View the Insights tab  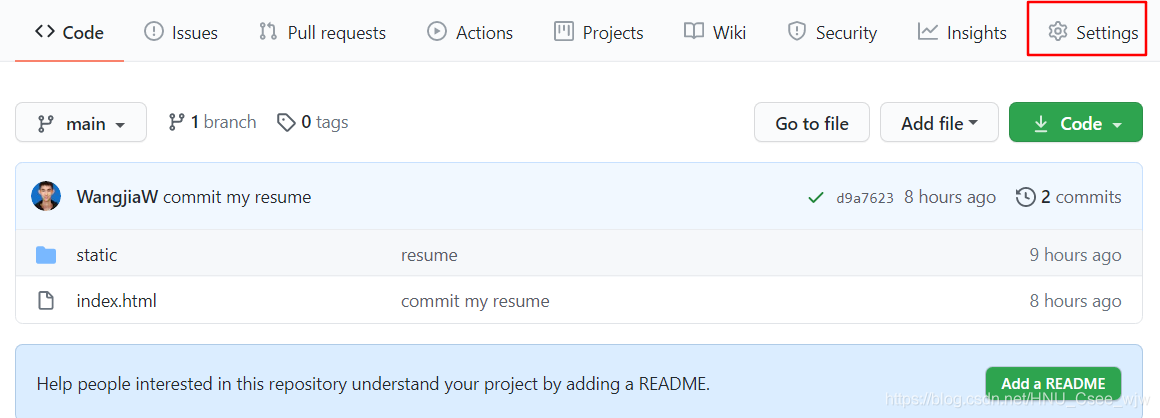tap(962, 33)
